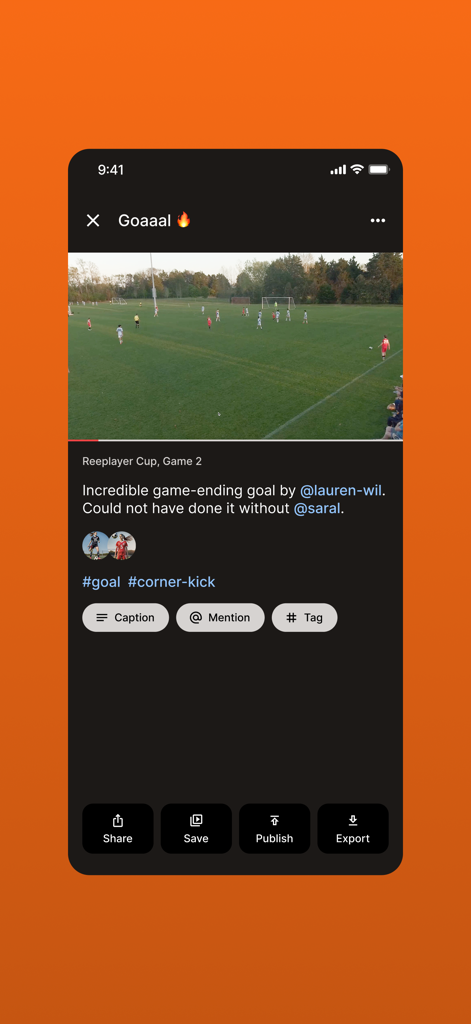The height and width of the screenshot is (1024, 471).
Task: Add a mention with the Mention chip
Action: pyautogui.click(x=220, y=617)
